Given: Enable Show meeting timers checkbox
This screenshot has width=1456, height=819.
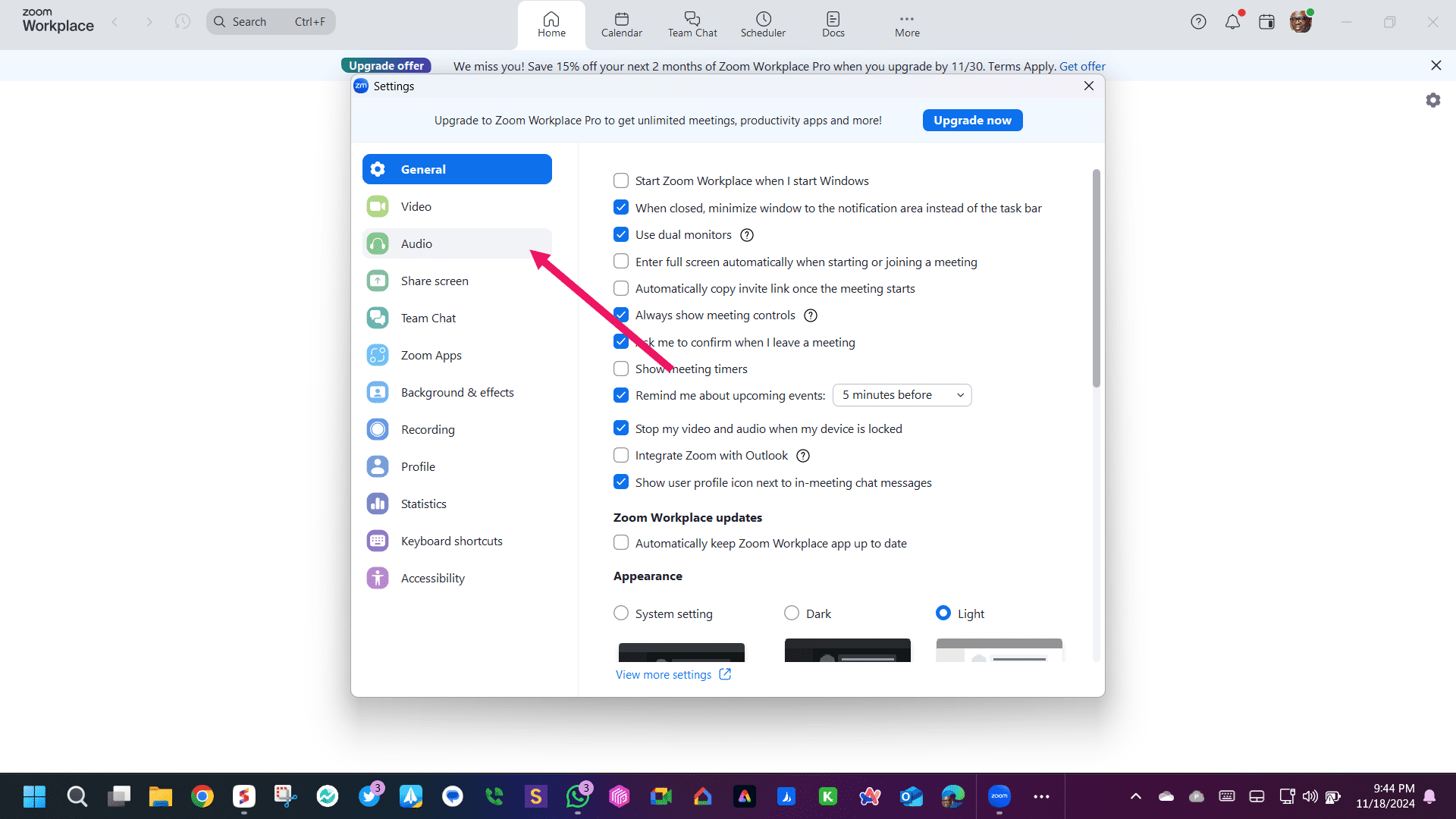Looking at the screenshot, I should click(x=621, y=369).
